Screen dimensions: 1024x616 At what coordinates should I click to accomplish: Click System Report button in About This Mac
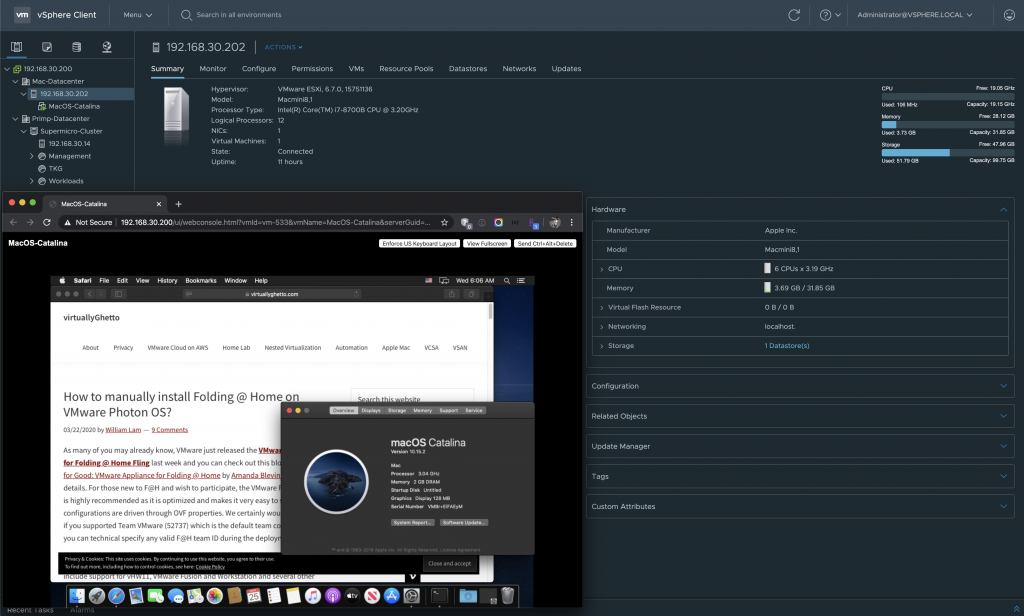tap(413, 523)
